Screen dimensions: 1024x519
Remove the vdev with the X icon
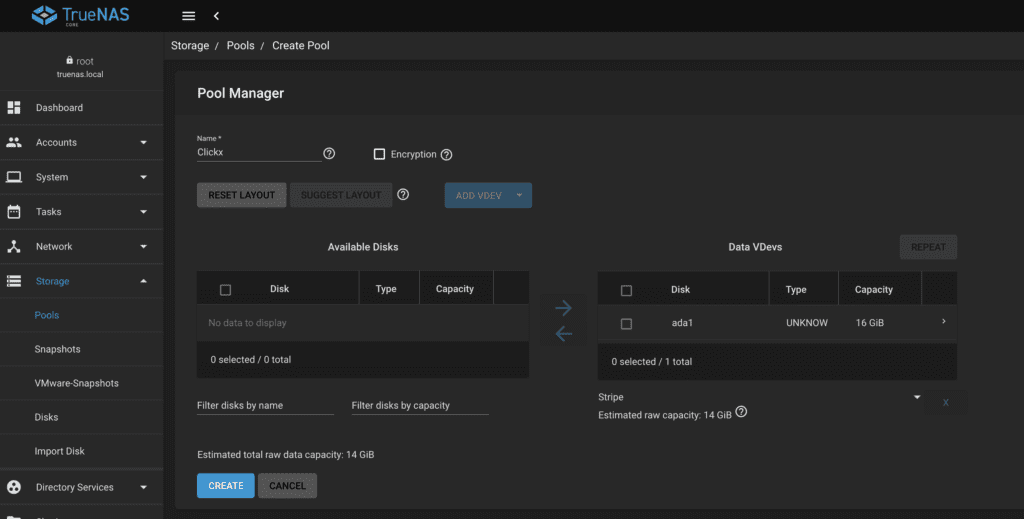945,402
